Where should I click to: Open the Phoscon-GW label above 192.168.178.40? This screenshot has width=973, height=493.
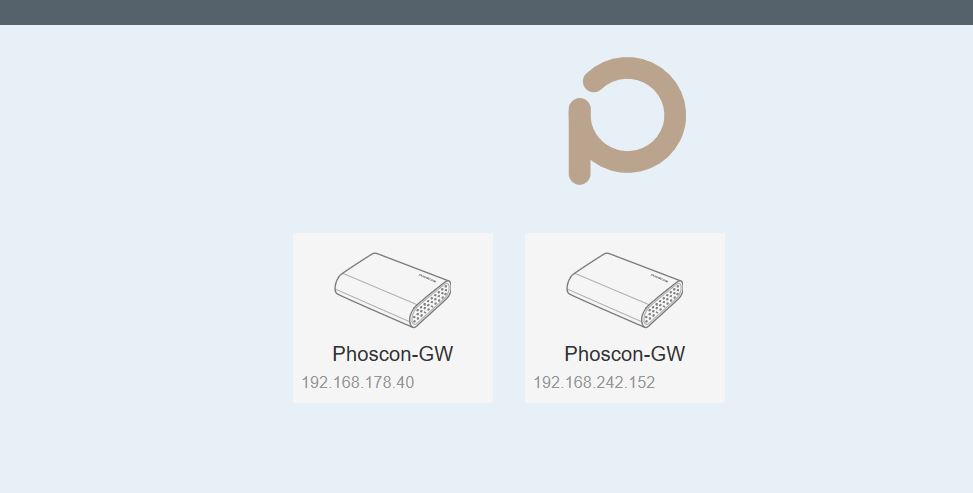click(x=393, y=354)
